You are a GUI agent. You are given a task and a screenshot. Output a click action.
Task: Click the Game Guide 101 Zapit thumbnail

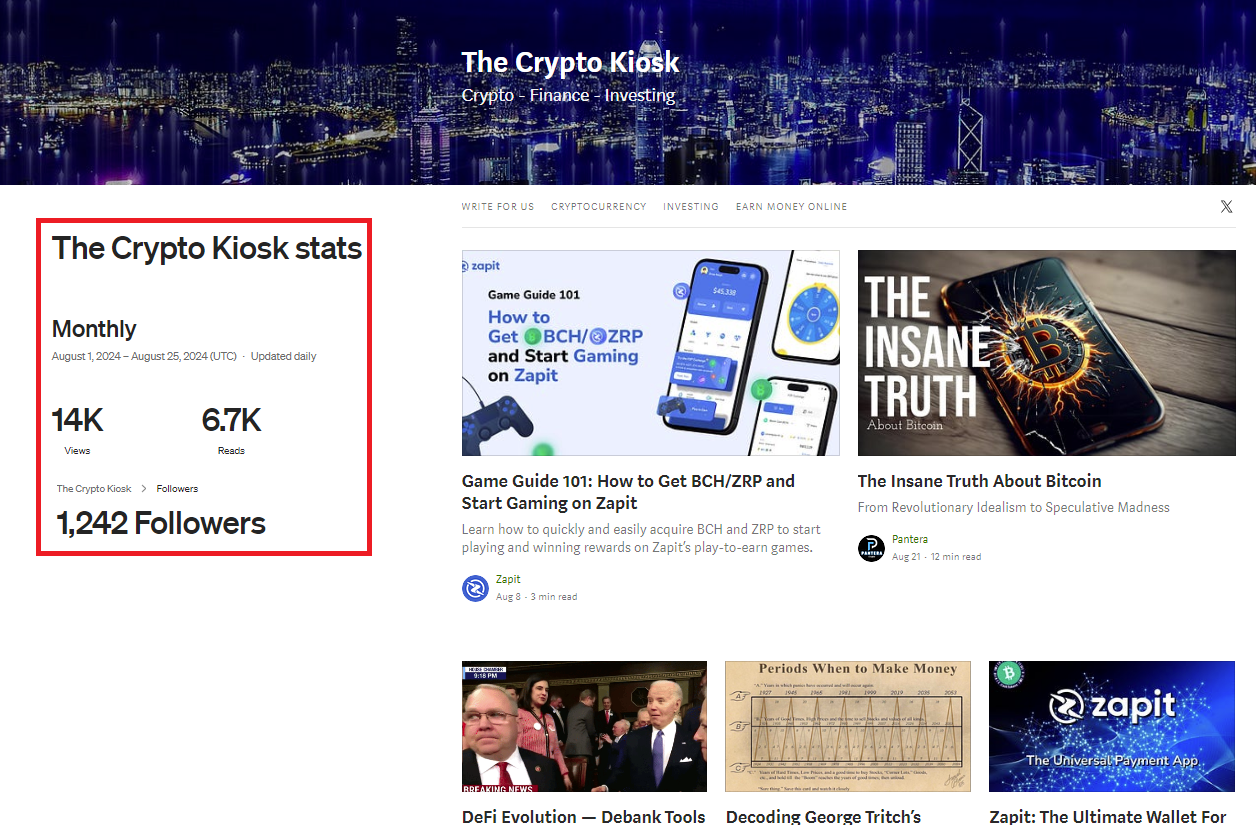click(651, 353)
